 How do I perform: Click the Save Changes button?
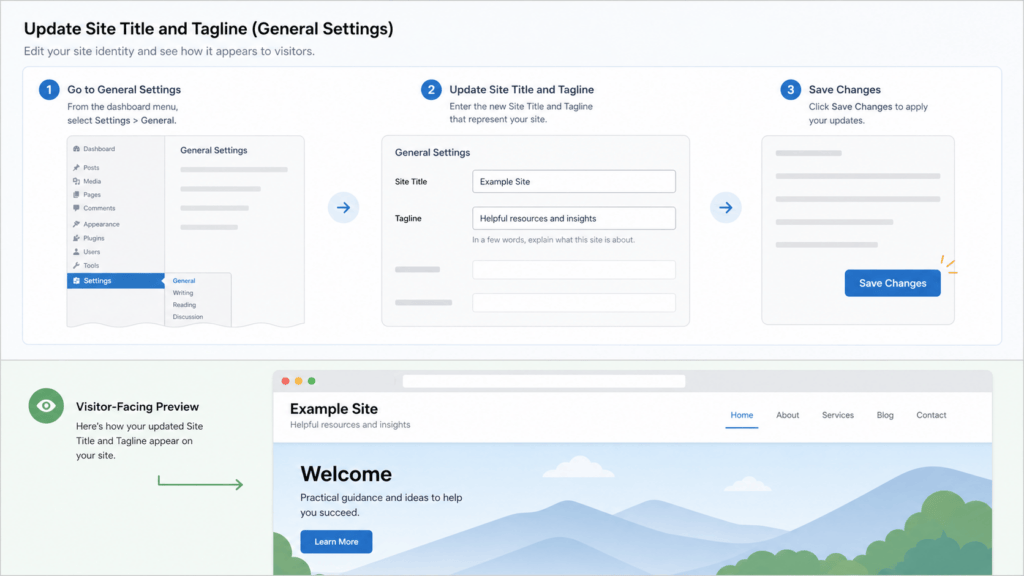893,283
